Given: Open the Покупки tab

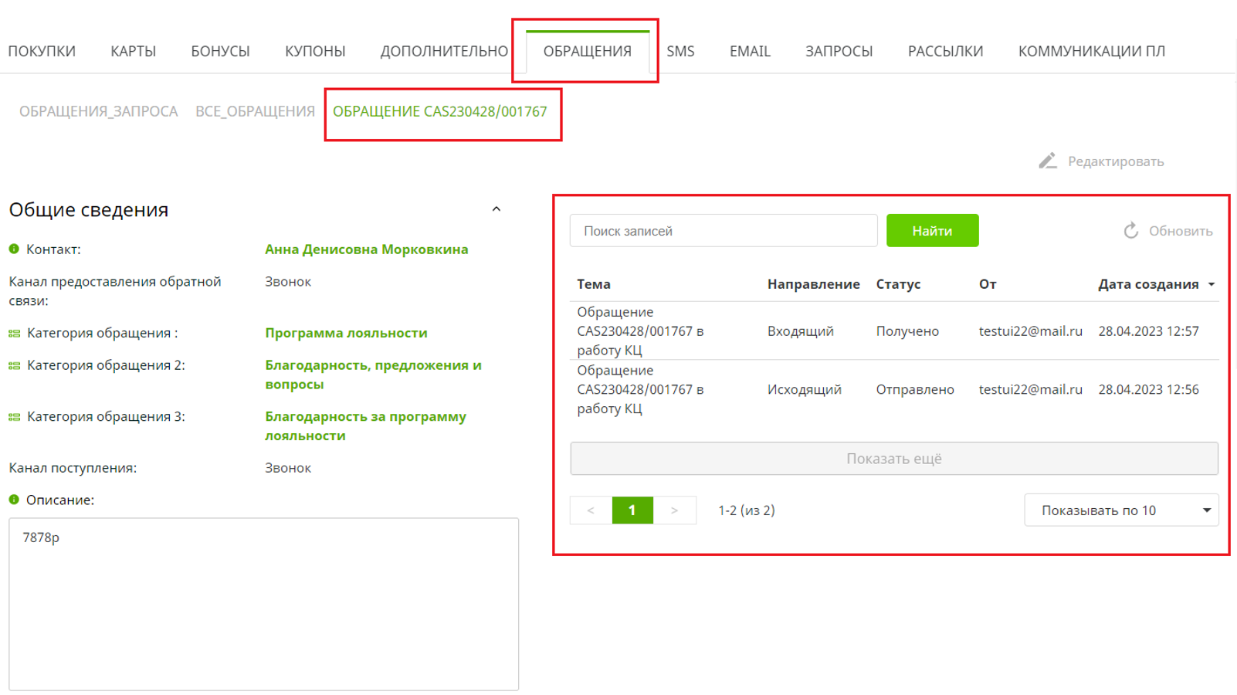Looking at the screenshot, I should coord(42,52).
